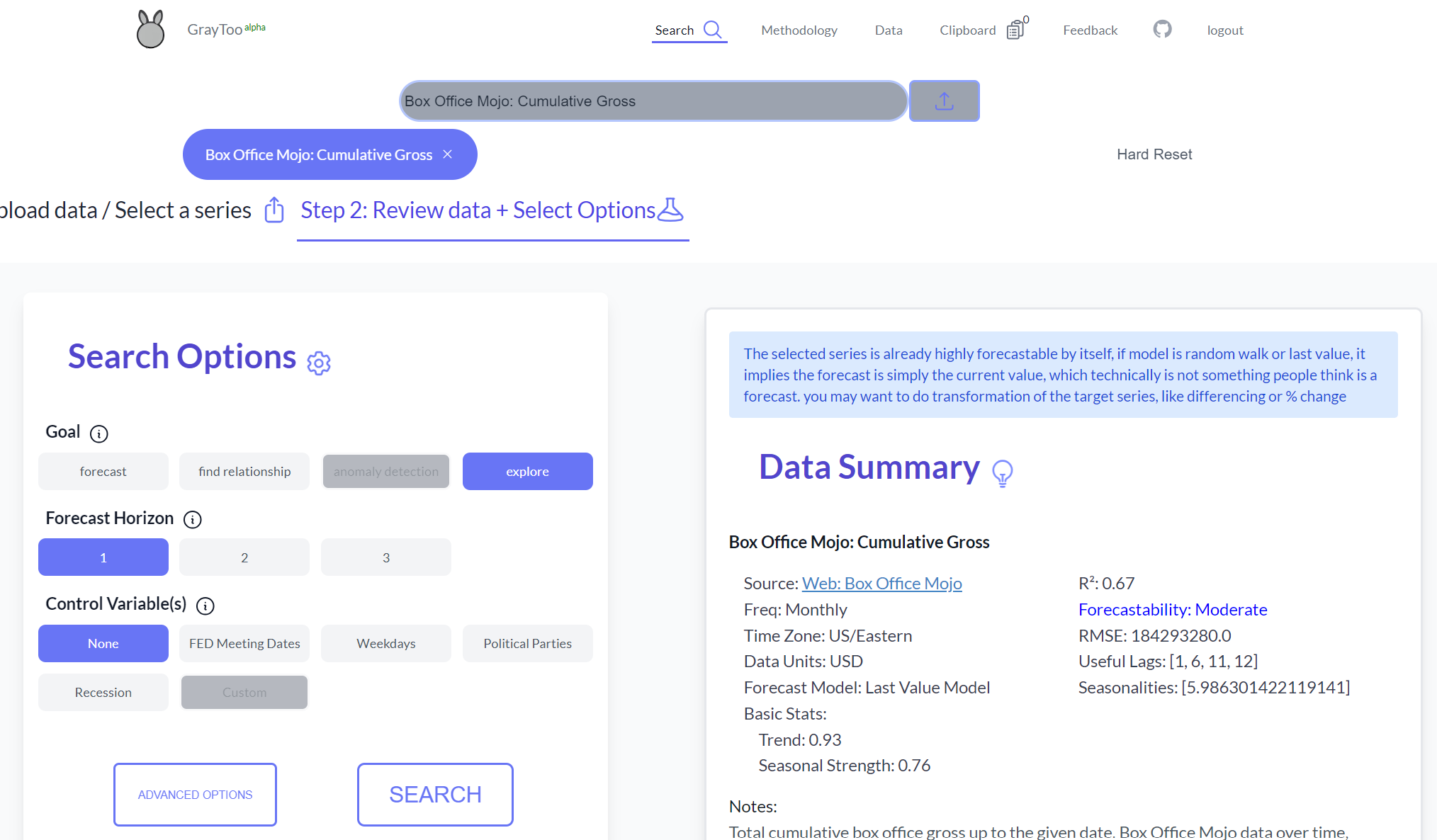The height and width of the screenshot is (840, 1437).
Task: Click the 'Time Zone: US/Eastern' text
Action: coord(828,636)
